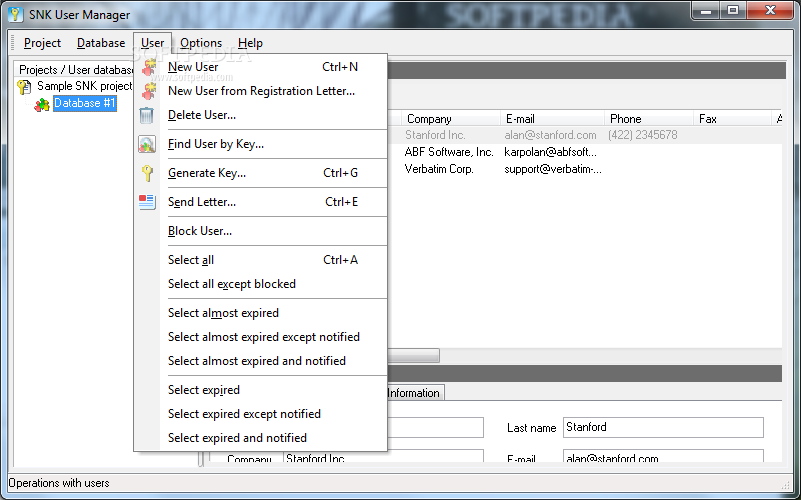Open the Database menu
Image resolution: width=801 pixels, height=500 pixels.
coord(101,43)
